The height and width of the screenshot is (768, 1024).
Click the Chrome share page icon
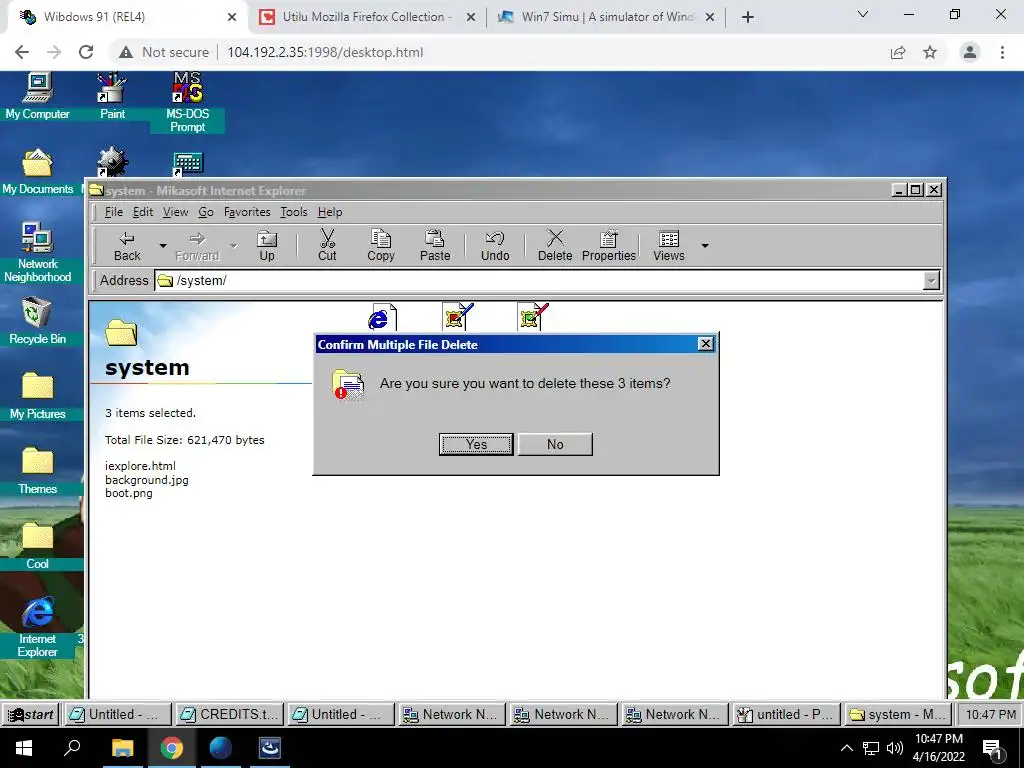[898, 52]
